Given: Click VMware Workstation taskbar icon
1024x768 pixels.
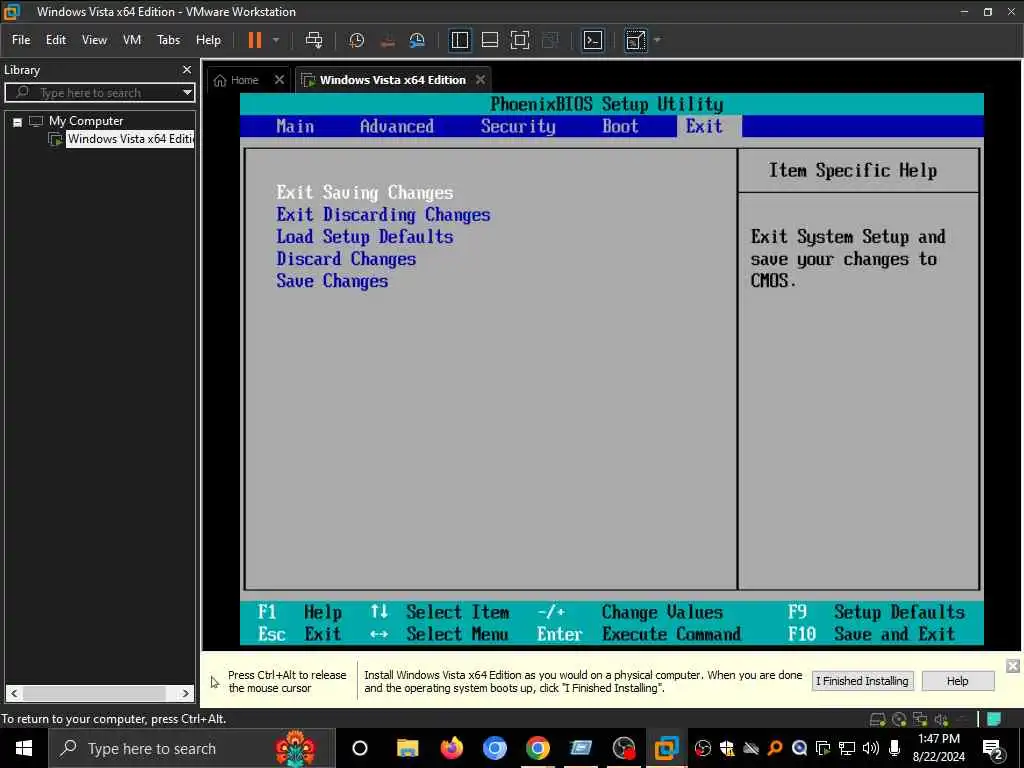Looking at the screenshot, I should click(x=666, y=748).
